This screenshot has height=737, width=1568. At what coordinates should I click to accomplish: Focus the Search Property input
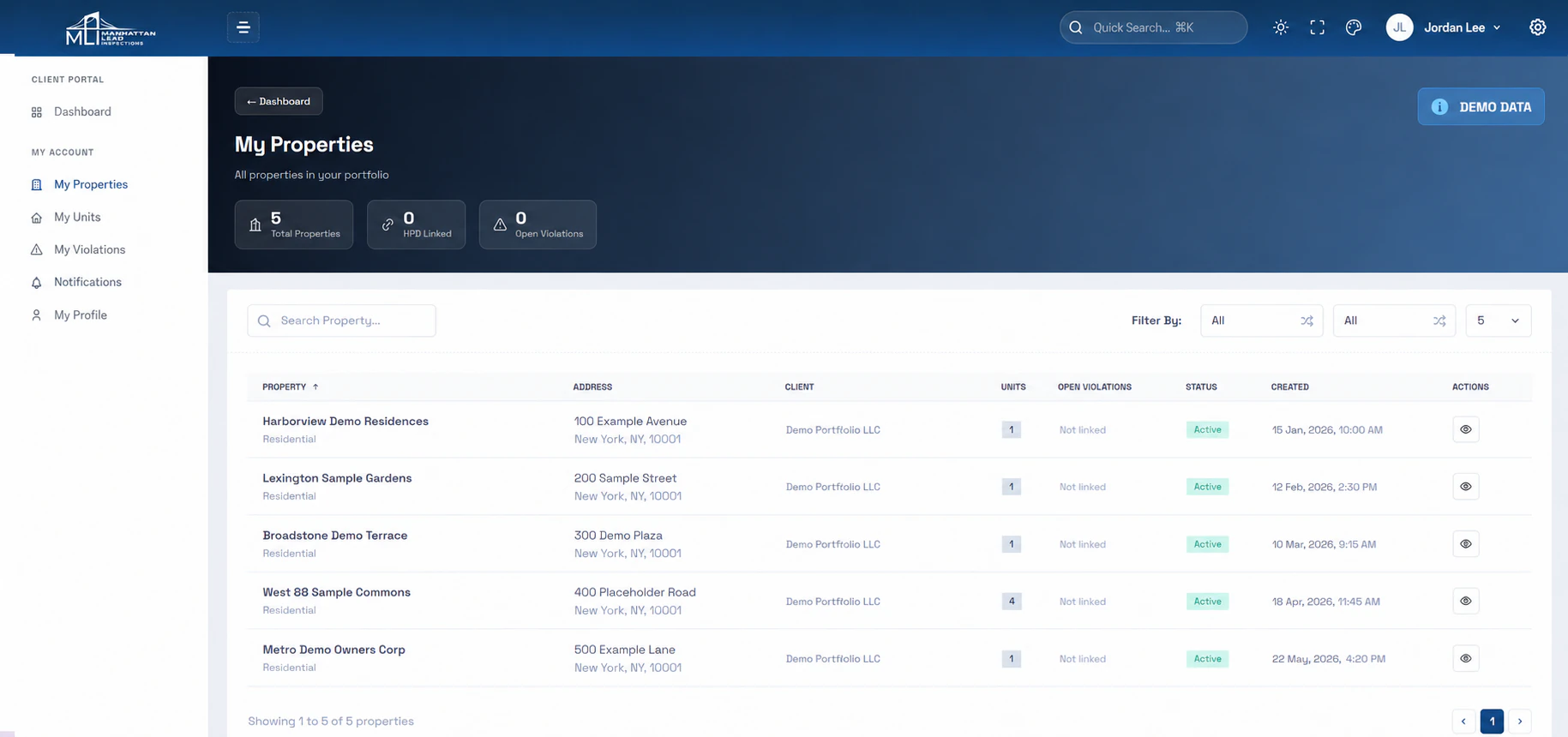(341, 321)
